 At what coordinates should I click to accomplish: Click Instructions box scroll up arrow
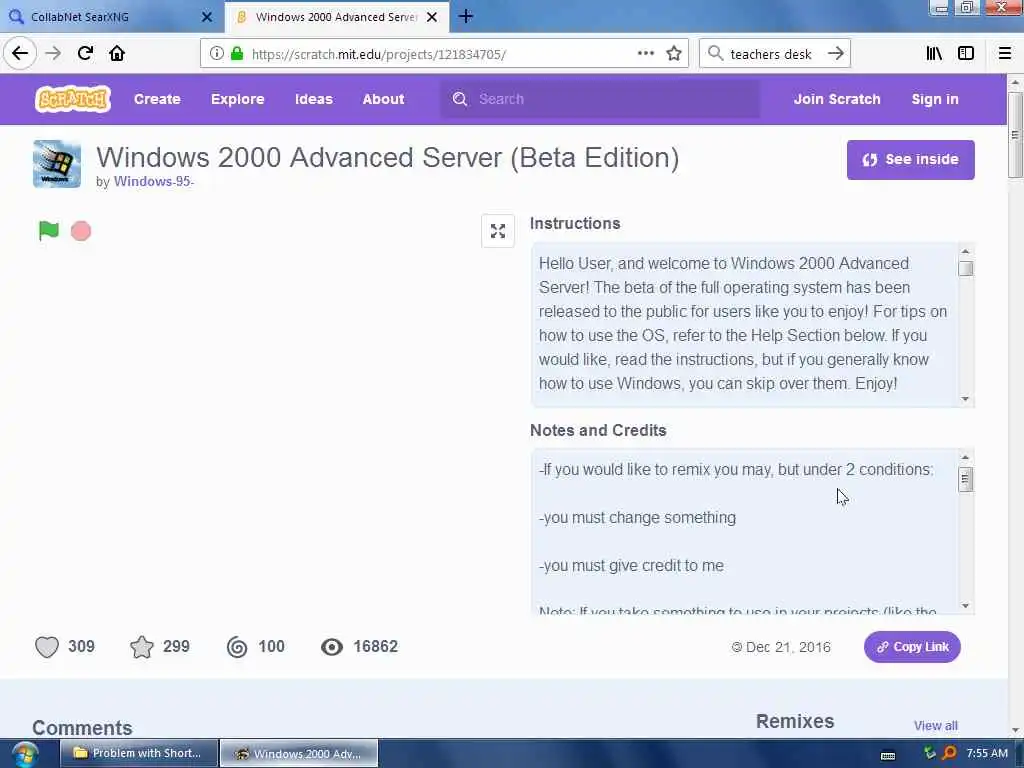click(965, 251)
